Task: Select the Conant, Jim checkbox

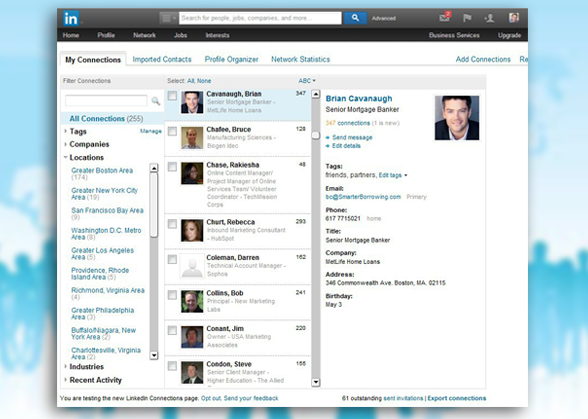Action: (172, 330)
